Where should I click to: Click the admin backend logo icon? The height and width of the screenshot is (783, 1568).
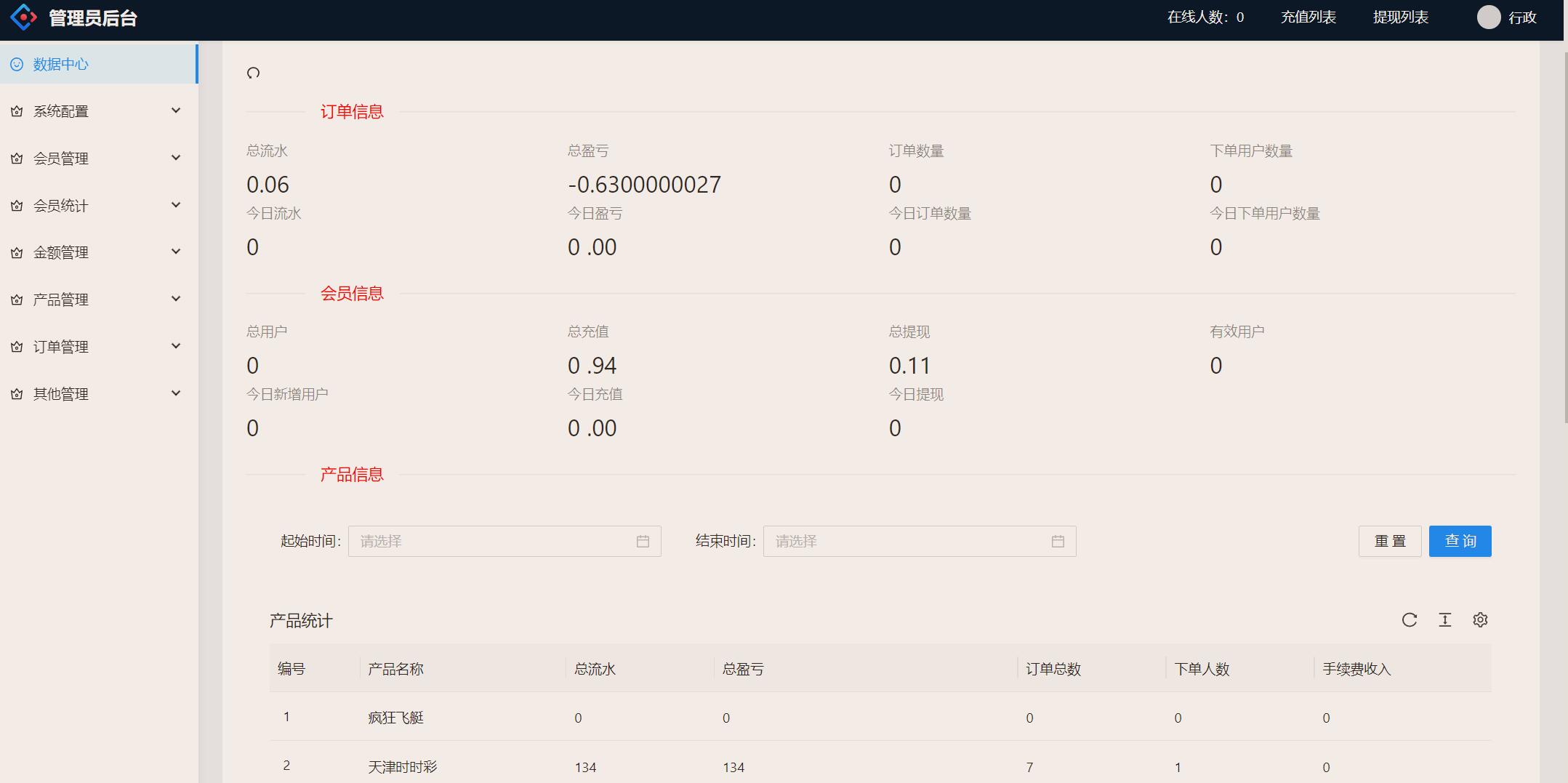[x=24, y=17]
